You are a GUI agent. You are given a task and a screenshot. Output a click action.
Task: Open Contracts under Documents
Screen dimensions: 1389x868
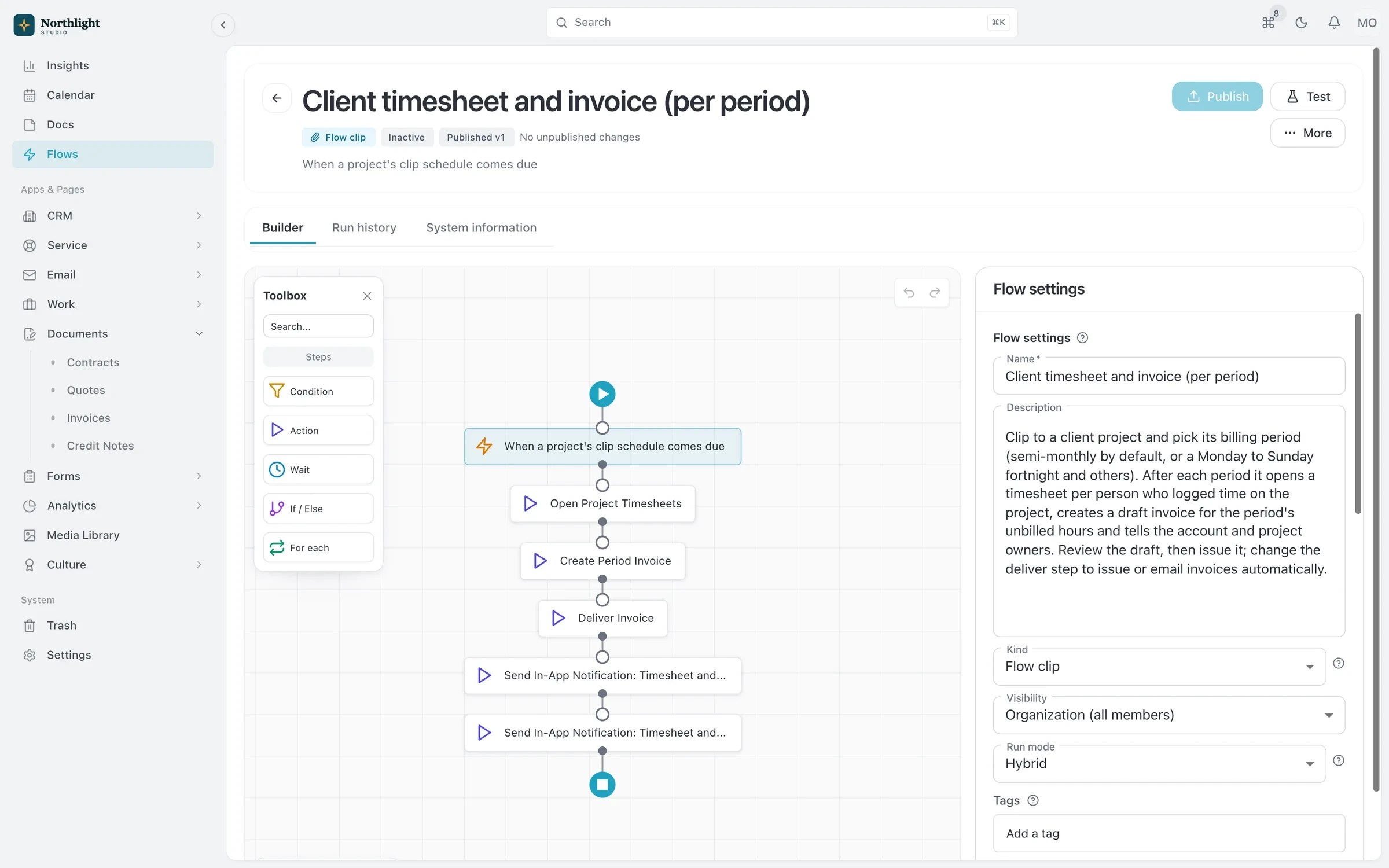tap(93, 362)
